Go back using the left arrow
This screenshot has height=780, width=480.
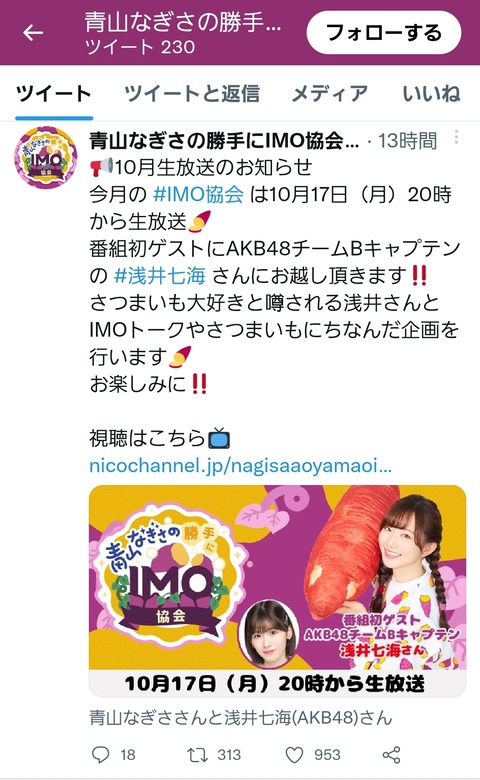pos(33,33)
